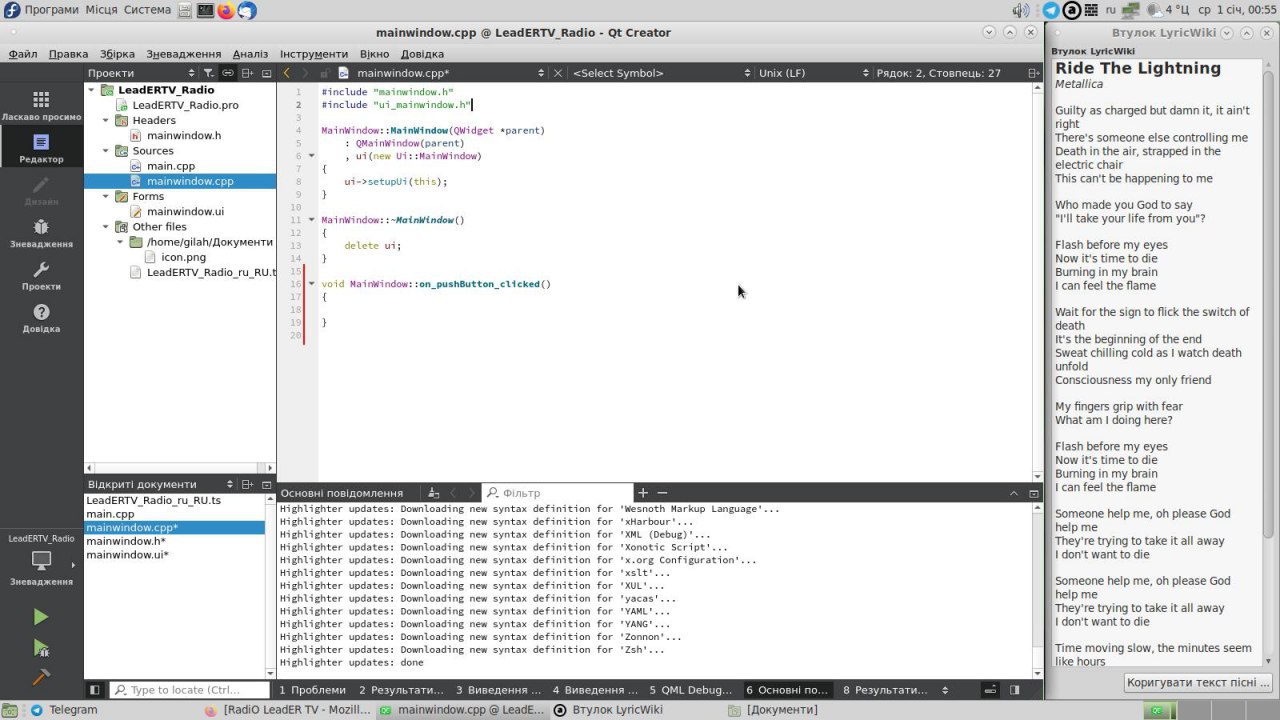Click the Фільтр filter input field

pos(557,493)
